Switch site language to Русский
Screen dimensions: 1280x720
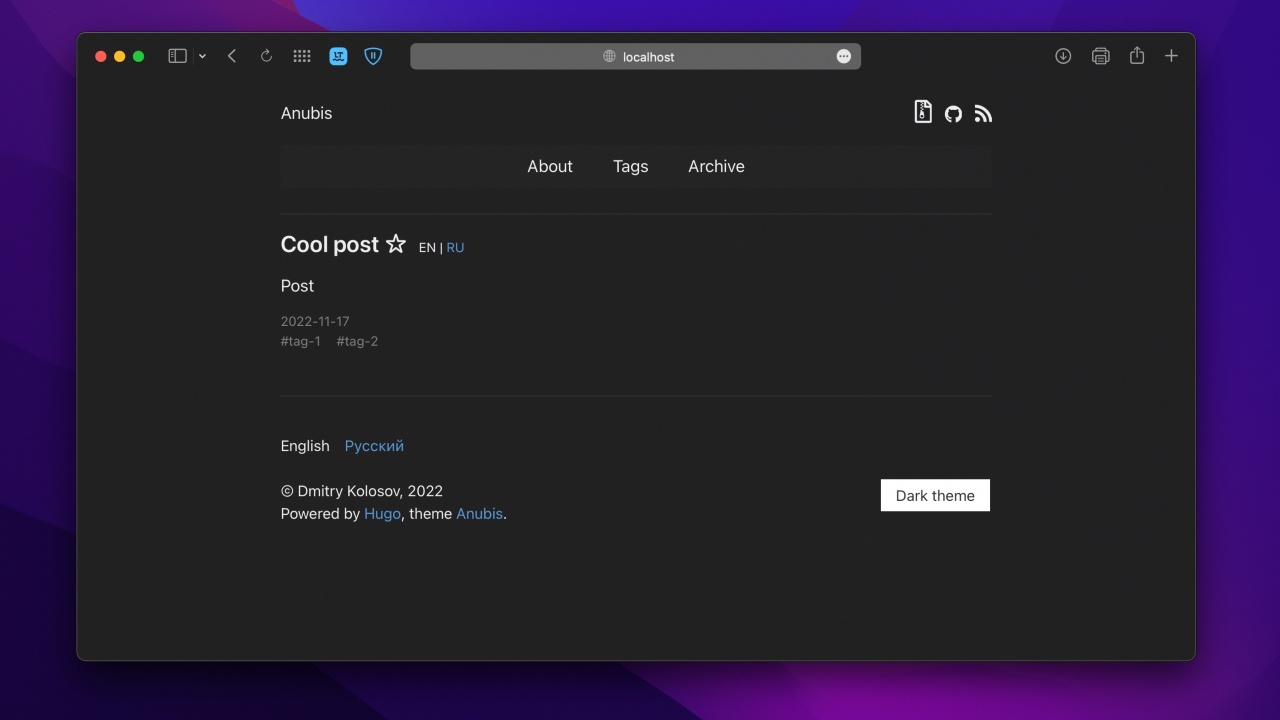374,446
